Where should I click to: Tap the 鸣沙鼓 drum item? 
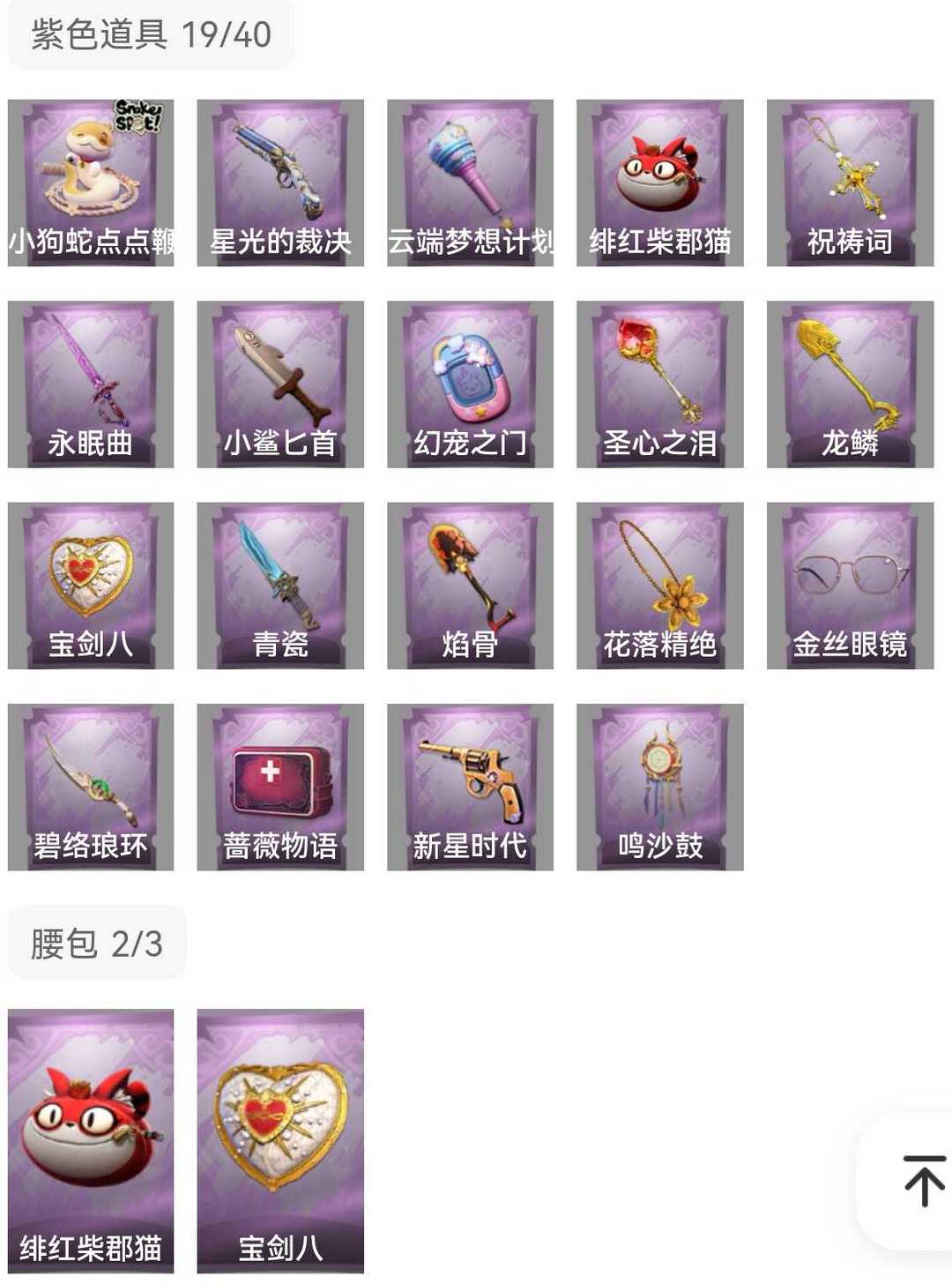[660, 788]
